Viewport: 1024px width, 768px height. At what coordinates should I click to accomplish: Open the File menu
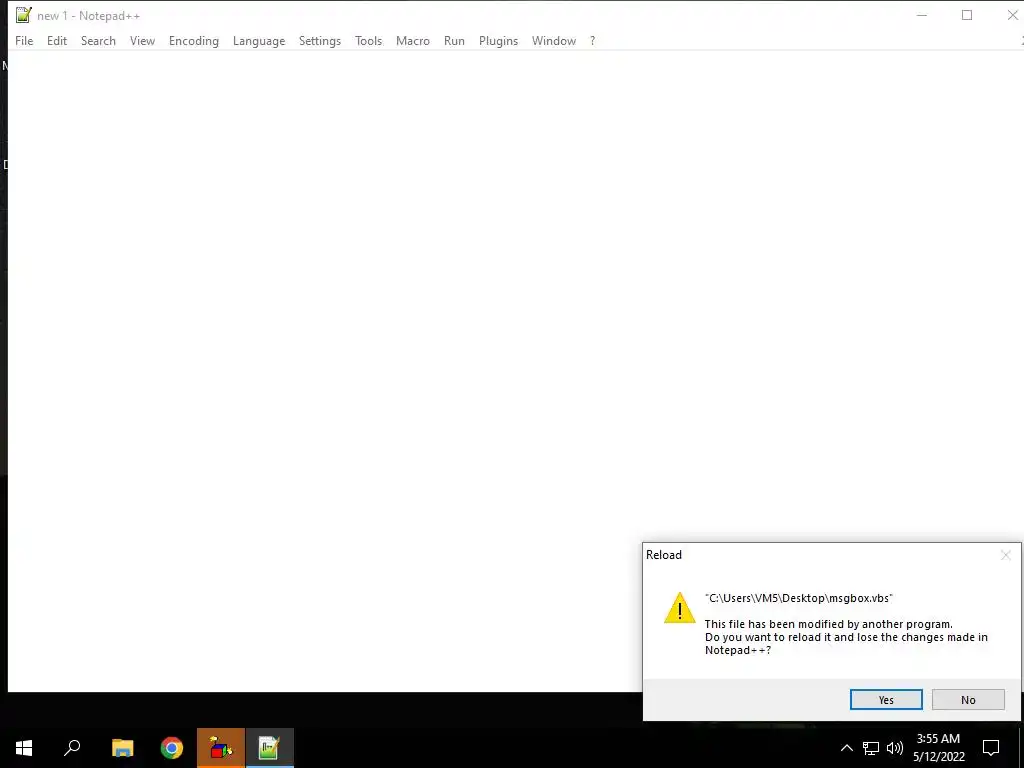pyautogui.click(x=24, y=40)
